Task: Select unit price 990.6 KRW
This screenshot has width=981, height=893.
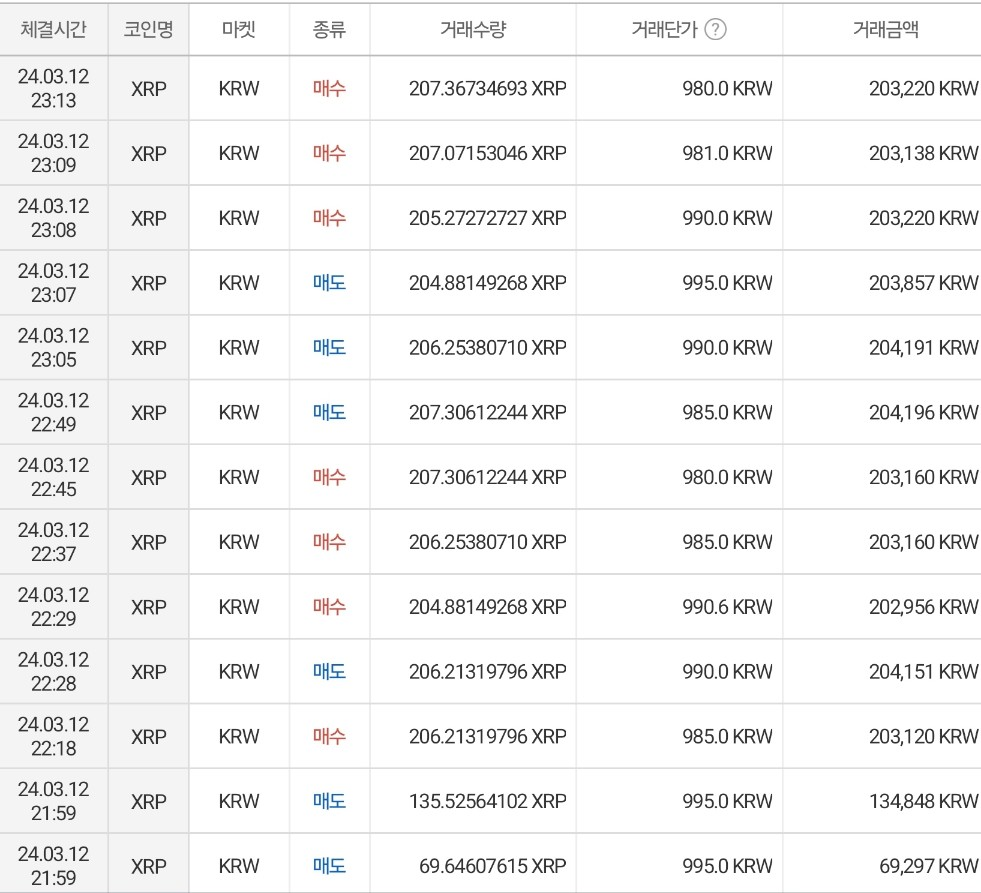Action: pos(727,606)
